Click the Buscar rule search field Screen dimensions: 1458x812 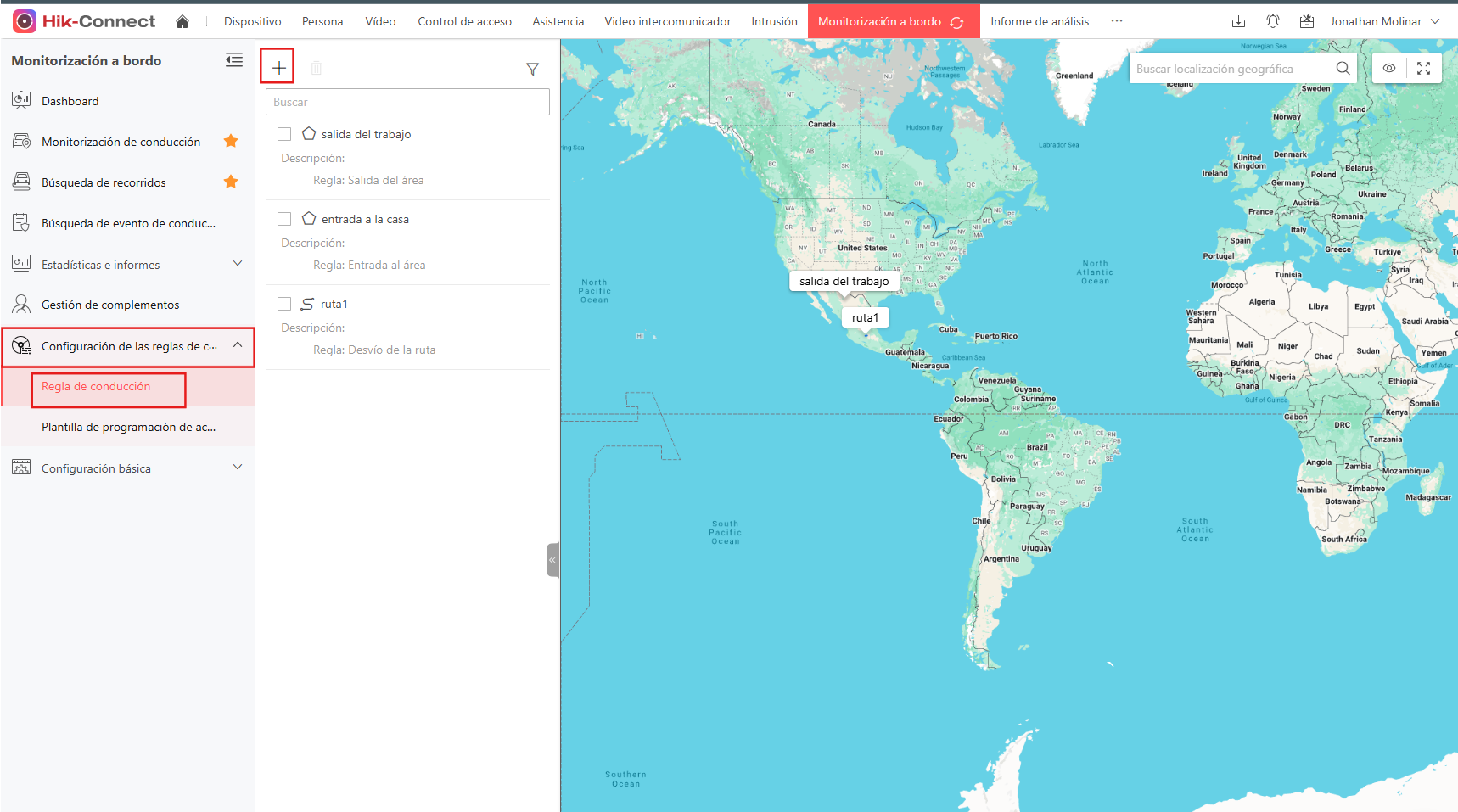(407, 102)
